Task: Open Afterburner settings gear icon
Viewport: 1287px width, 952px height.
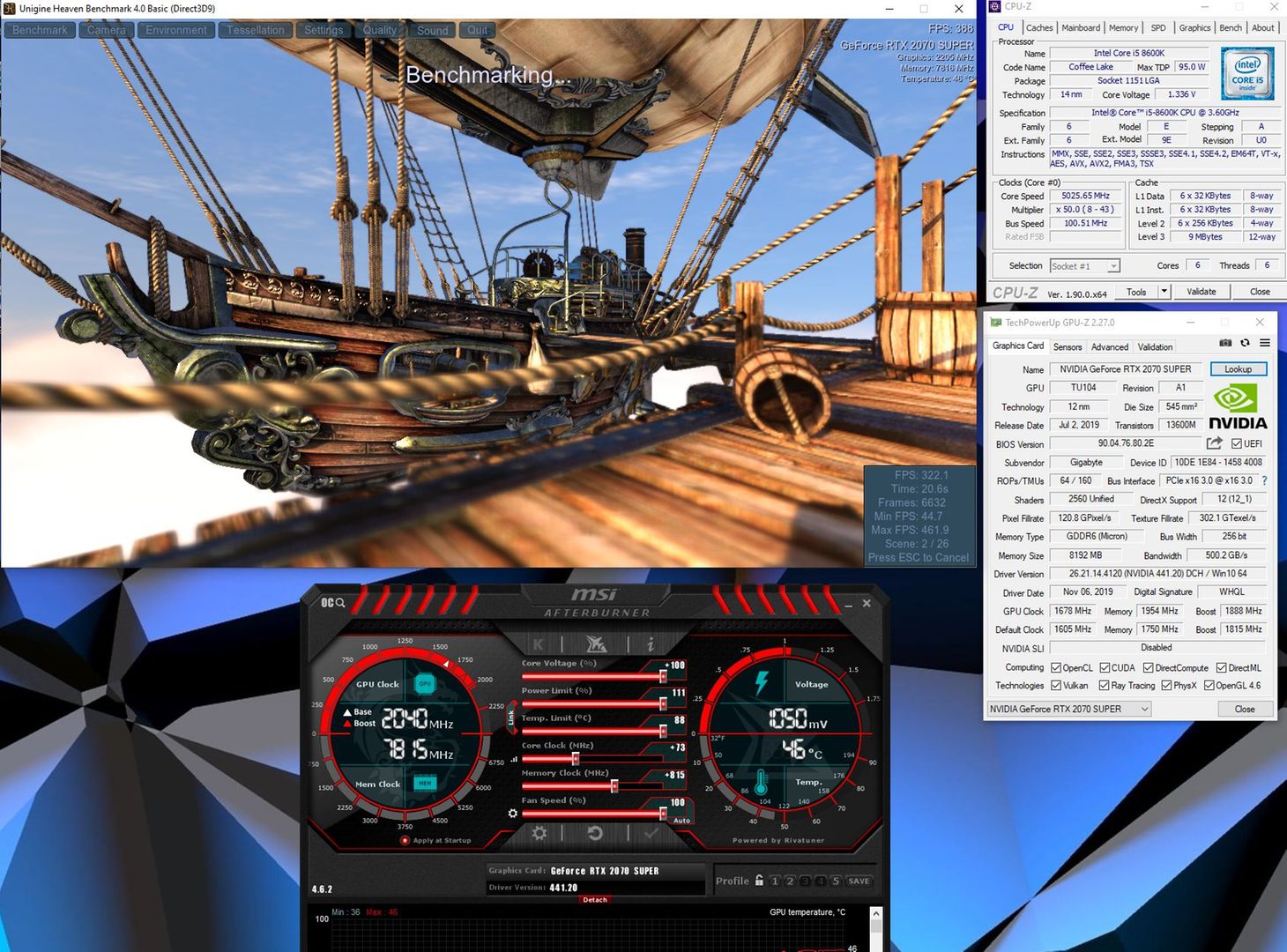Action: (539, 833)
